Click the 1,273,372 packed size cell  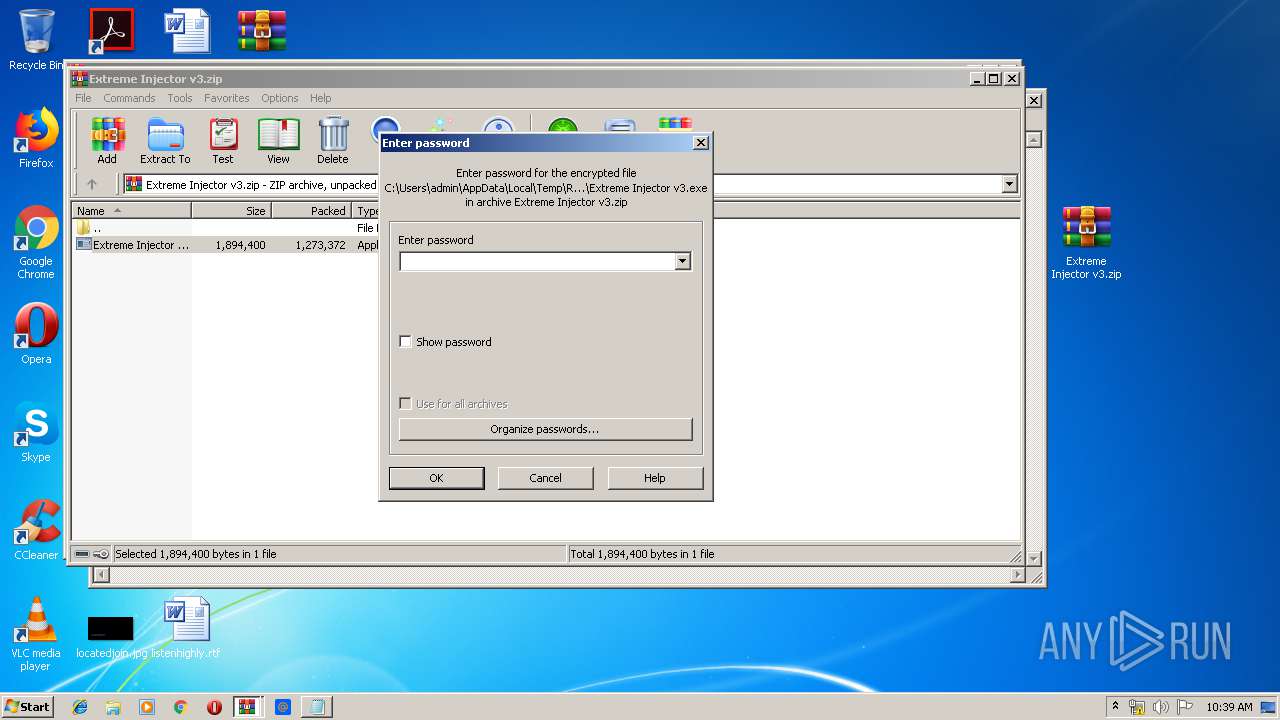click(x=320, y=245)
